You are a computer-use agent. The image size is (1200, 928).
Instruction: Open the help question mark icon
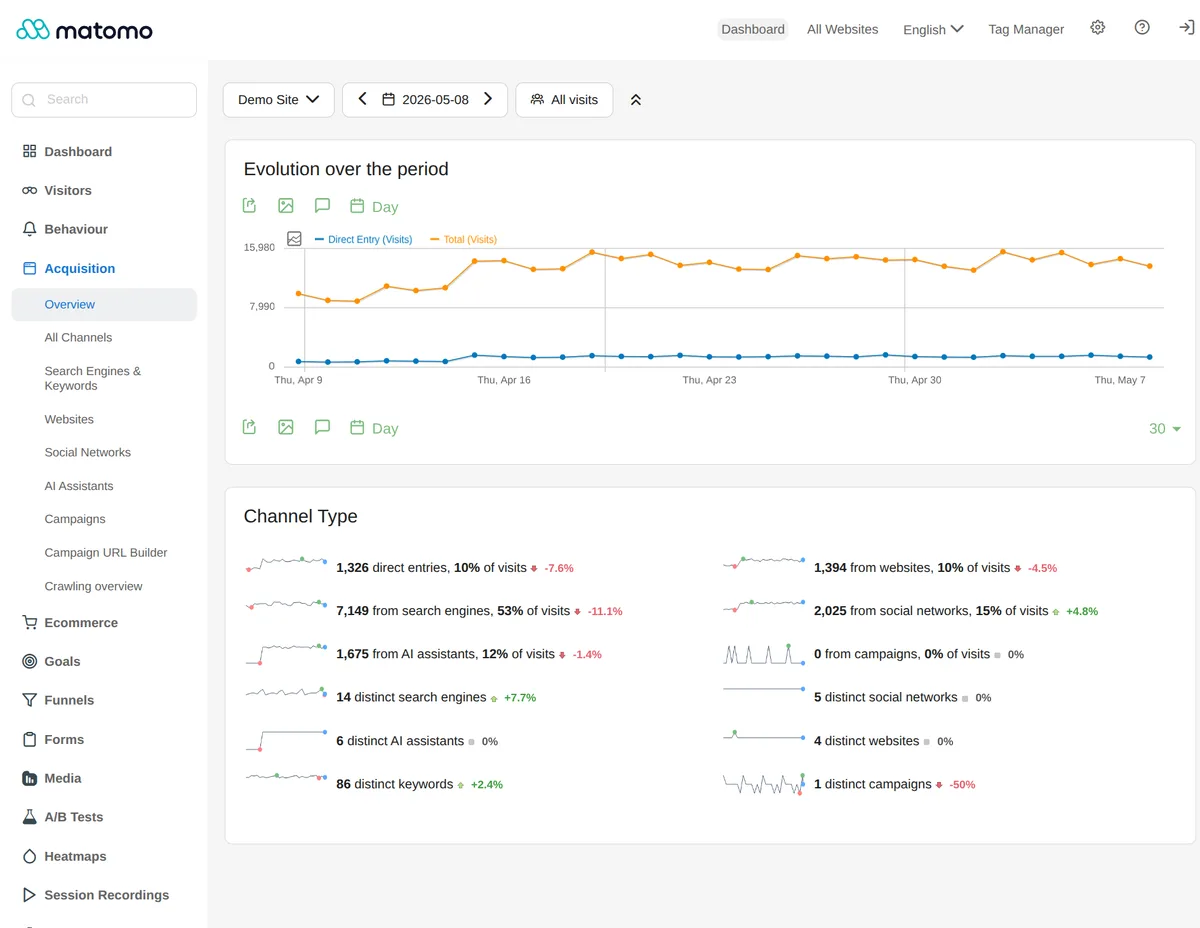pos(1142,28)
